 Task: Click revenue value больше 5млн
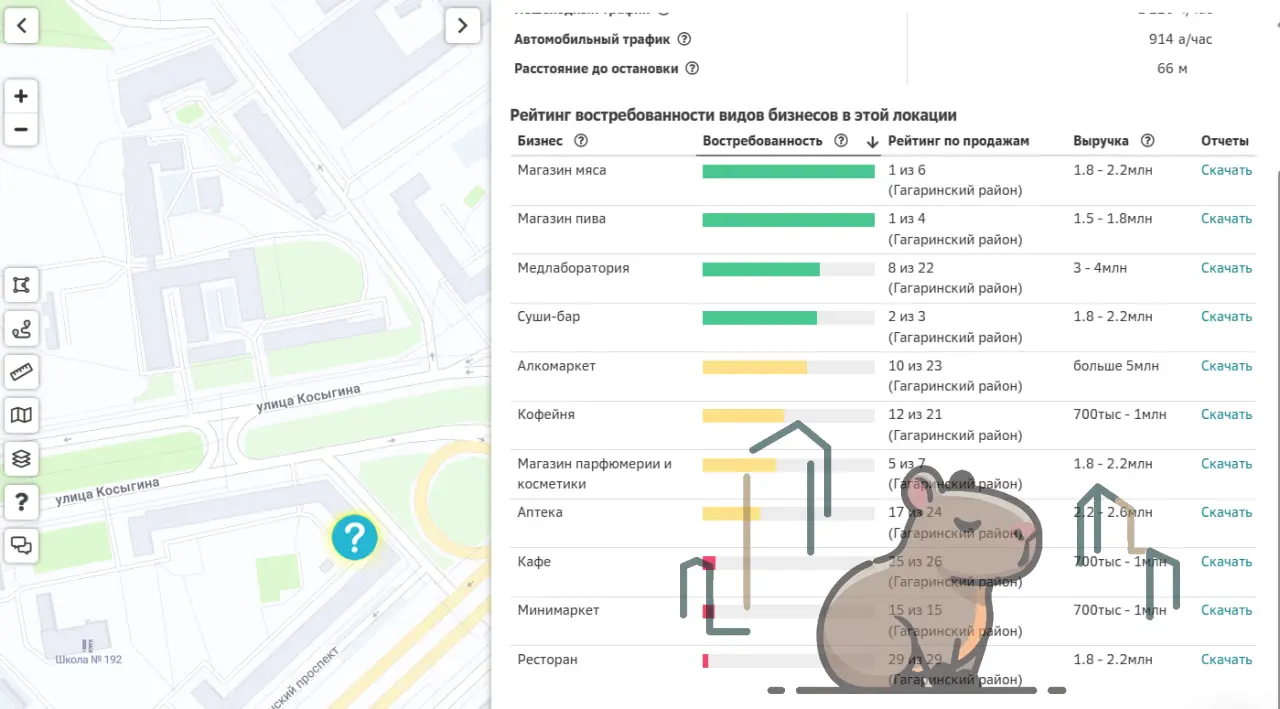(x=1116, y=366)
